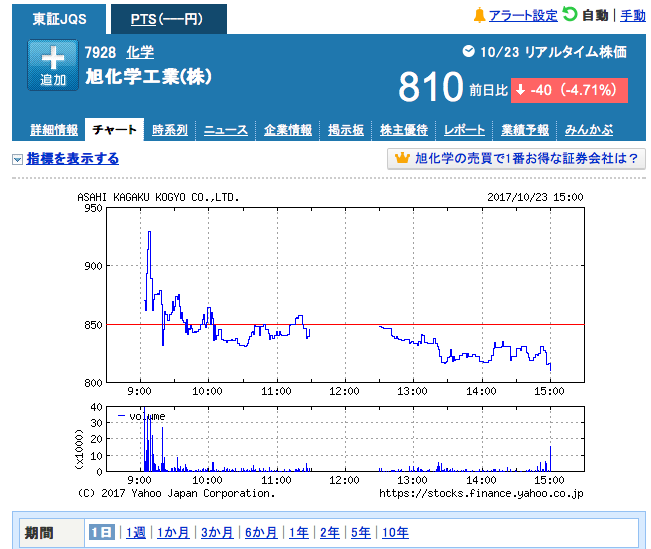This screenshot has height=549, width=651.
Task: Expand the 指標を表示する arrow icon
Action: pos(17,159)
